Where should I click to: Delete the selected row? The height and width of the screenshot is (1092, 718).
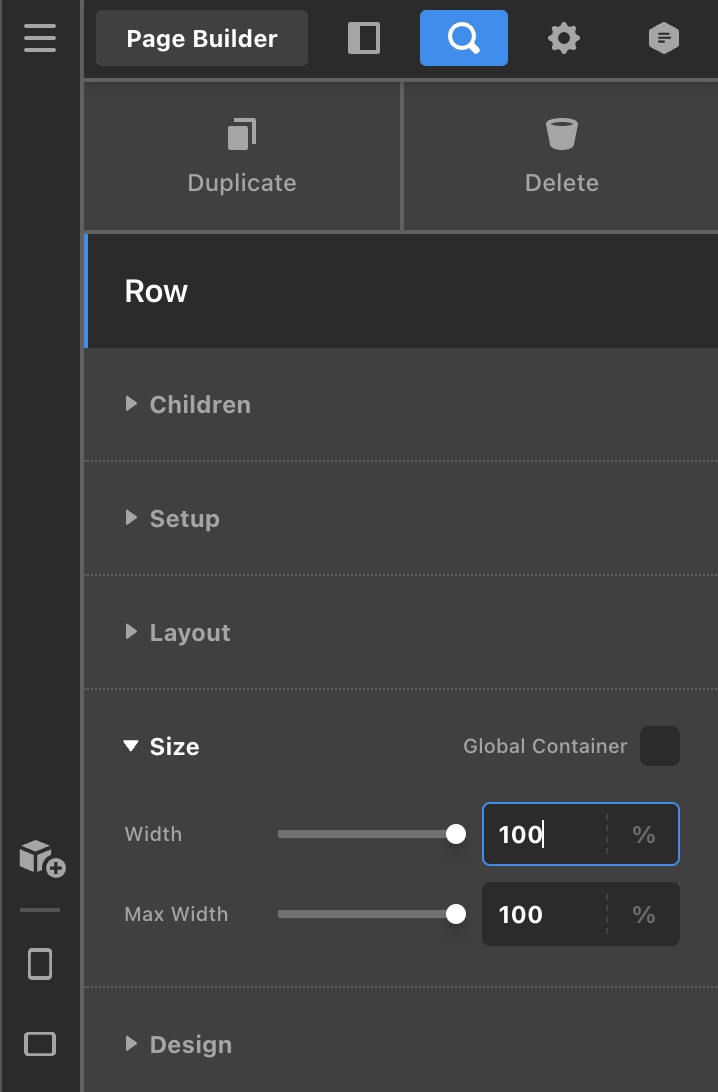(x=561, y=156)
